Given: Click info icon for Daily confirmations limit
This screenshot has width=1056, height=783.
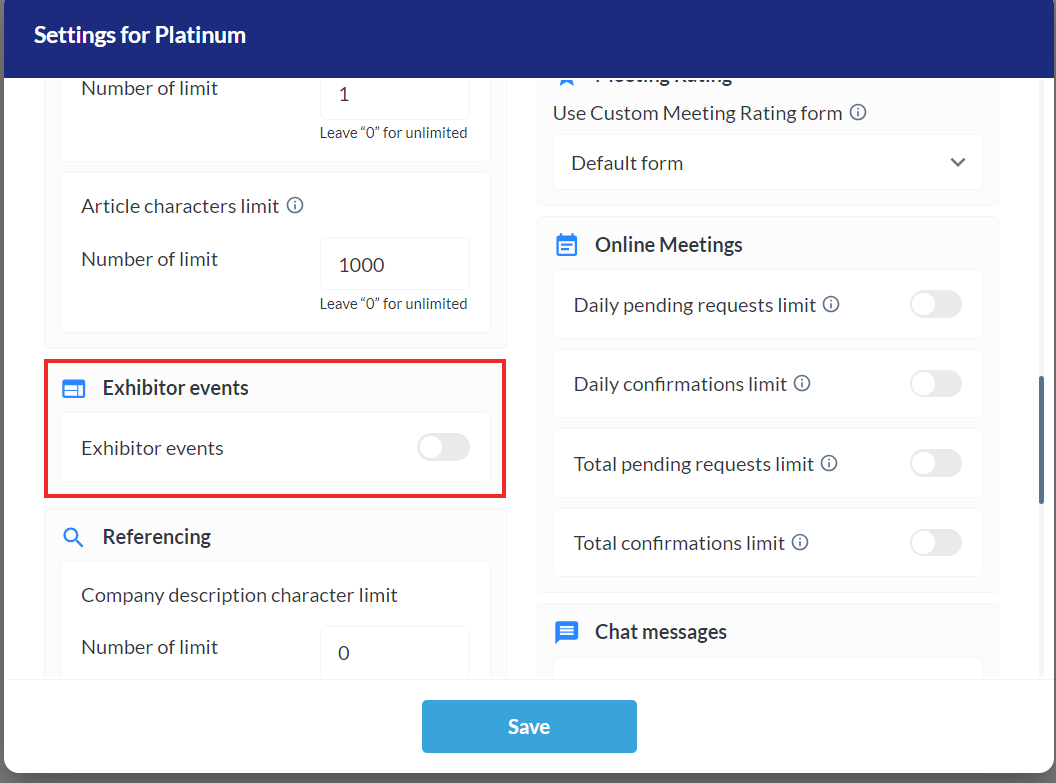Looking at the screenshot, I should click(801, 383).
